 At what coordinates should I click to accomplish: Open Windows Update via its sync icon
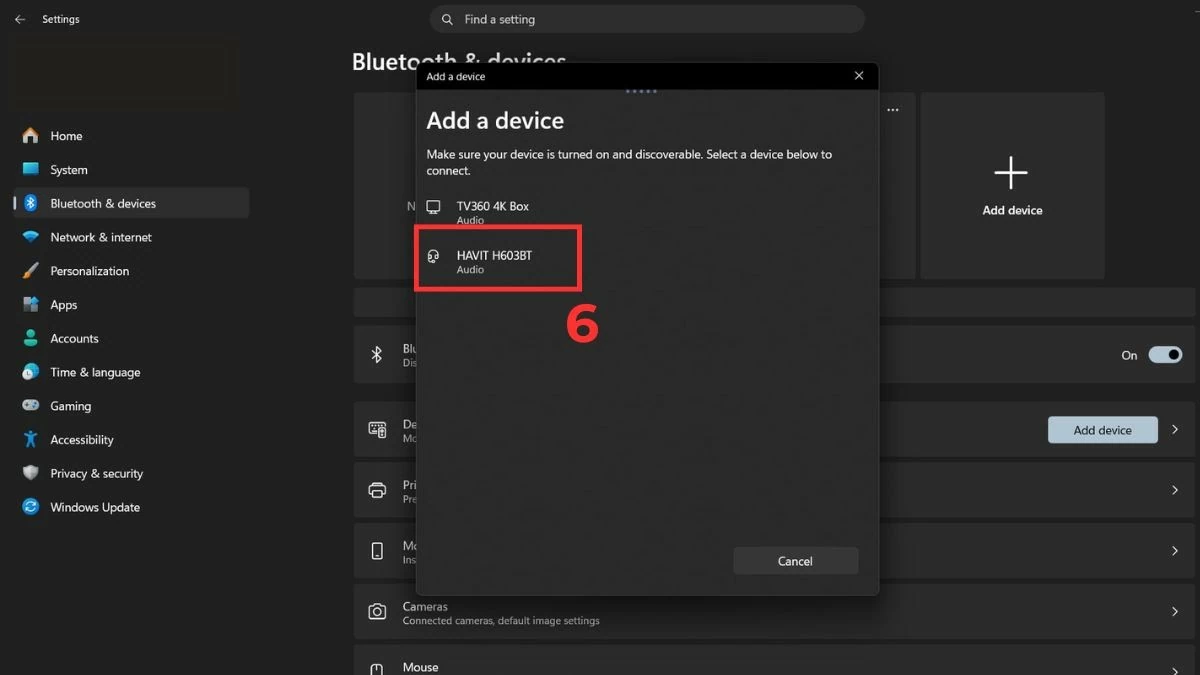pyautogui.click(x=30, y=507)
